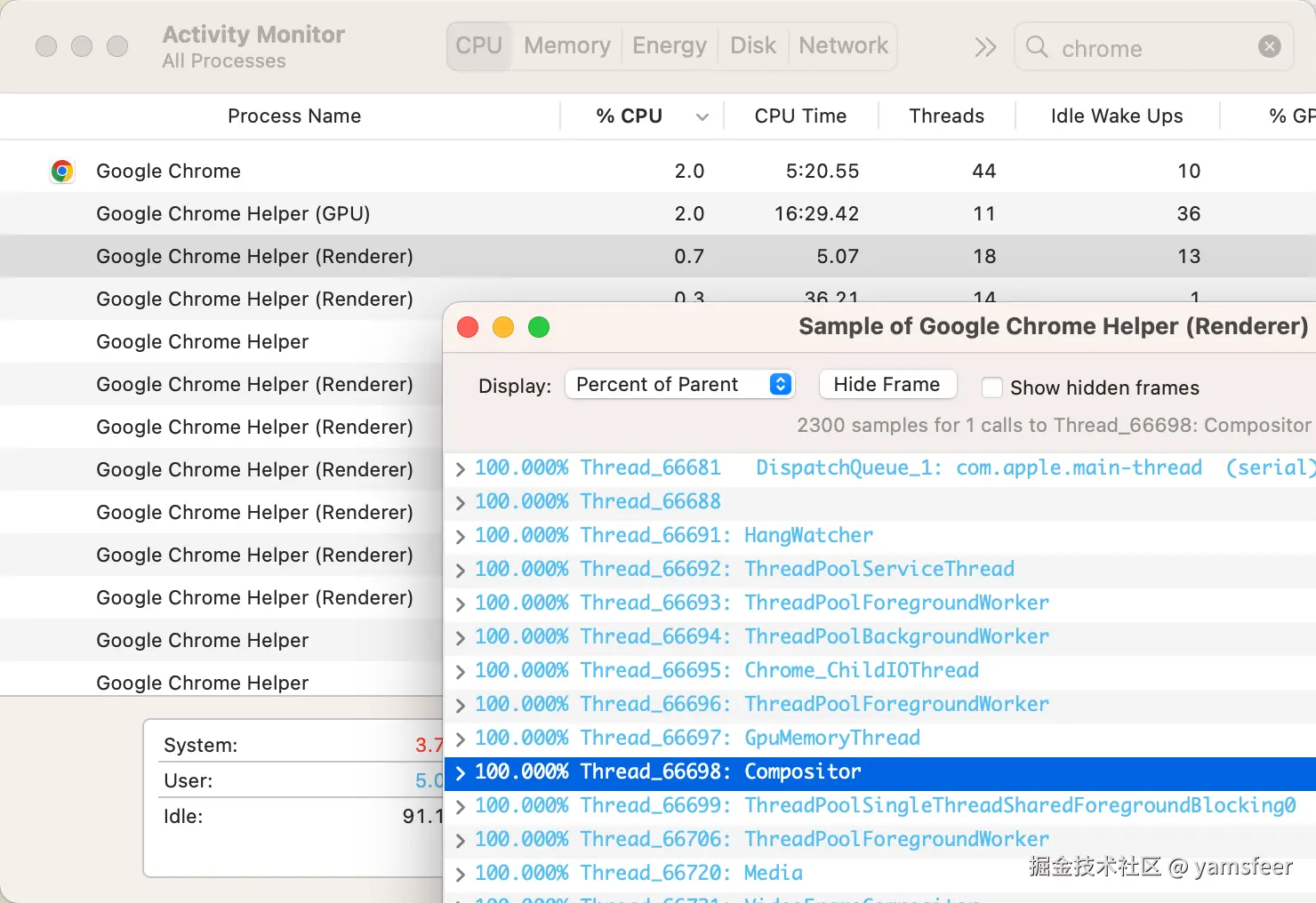Open the Energy tab

(x=670, y=46)
